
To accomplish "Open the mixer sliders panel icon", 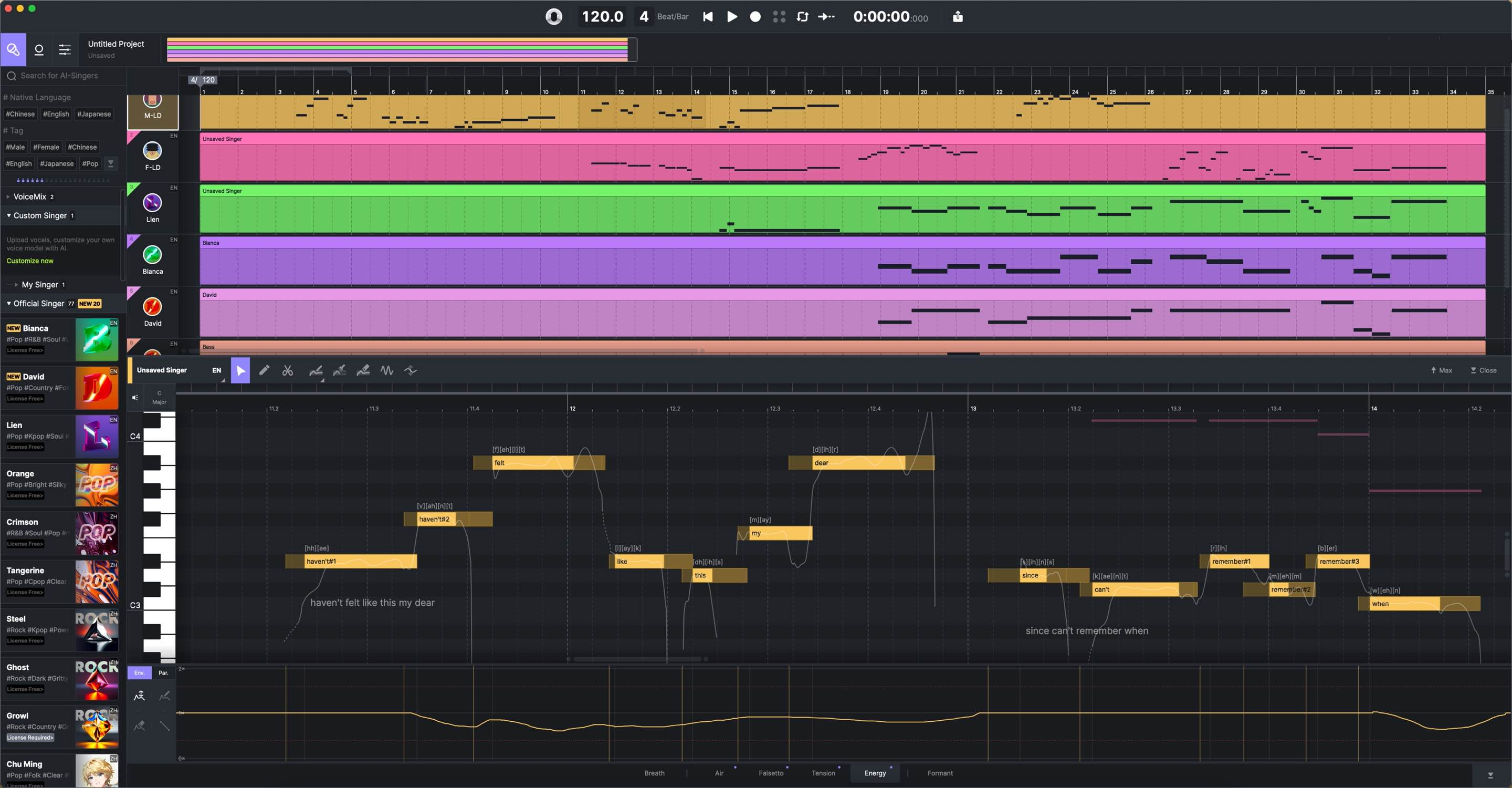I will (65, 49).
